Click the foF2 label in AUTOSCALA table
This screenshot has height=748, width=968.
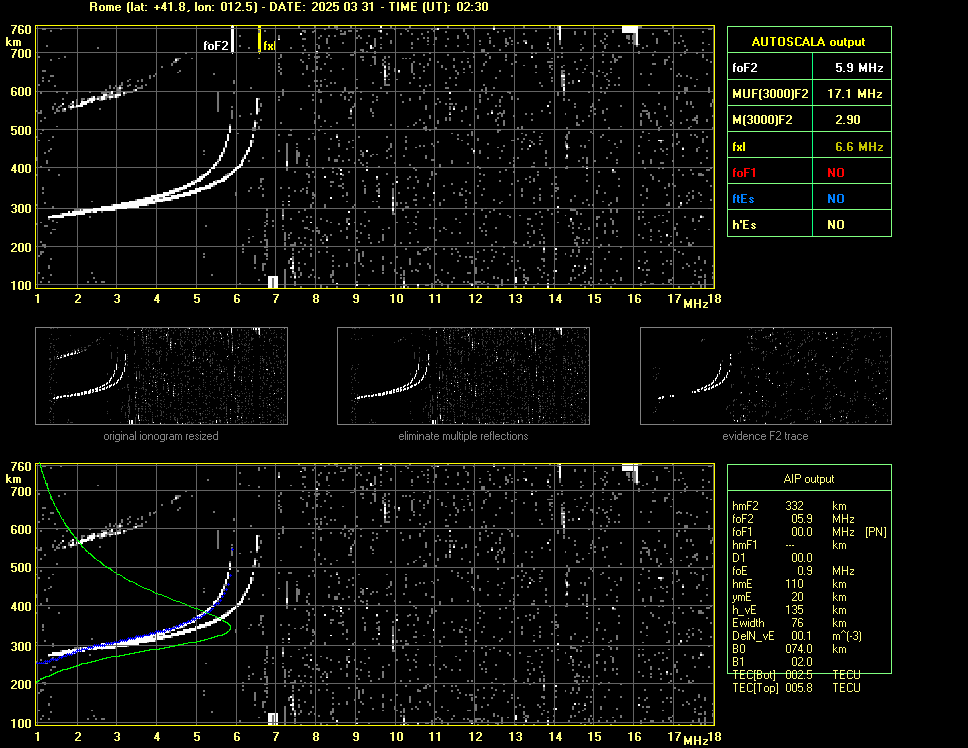pyautogui.click(x=745, y=68)
